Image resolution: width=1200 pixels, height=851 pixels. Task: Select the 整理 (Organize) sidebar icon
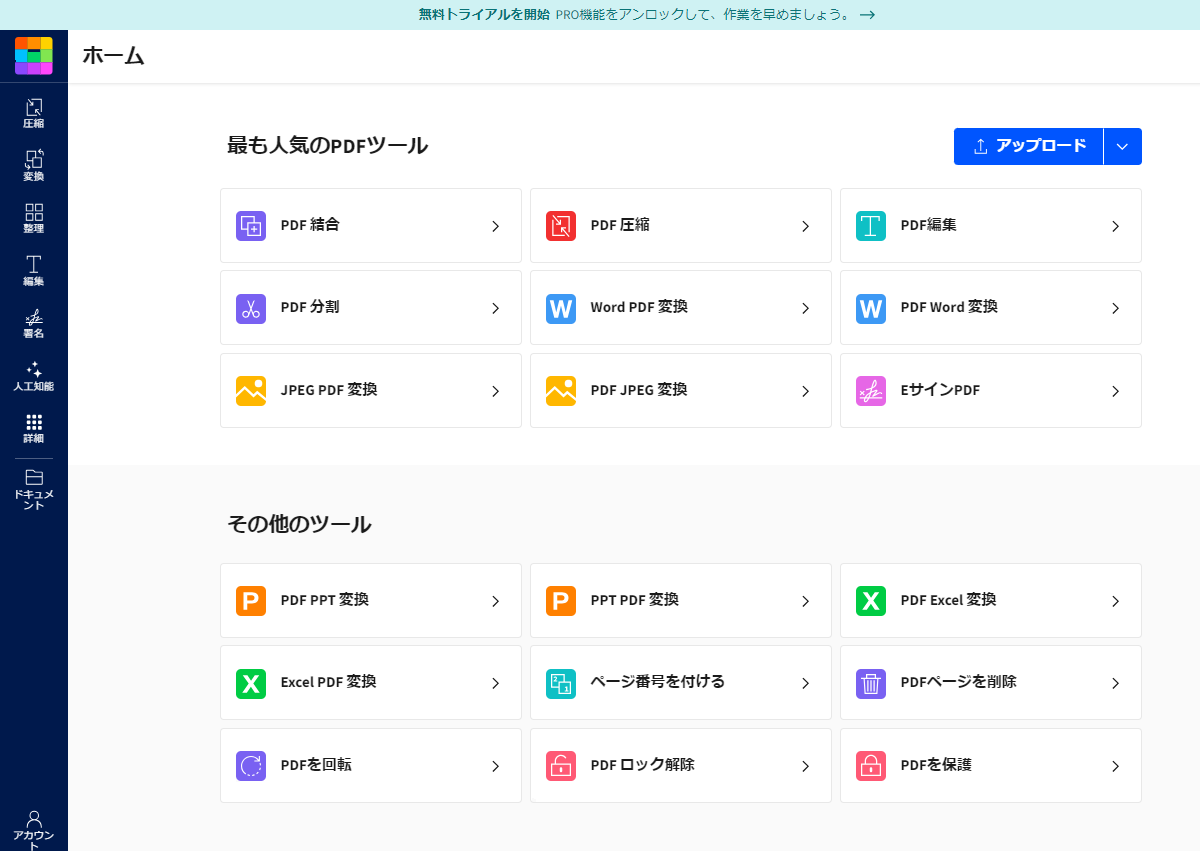33,219
